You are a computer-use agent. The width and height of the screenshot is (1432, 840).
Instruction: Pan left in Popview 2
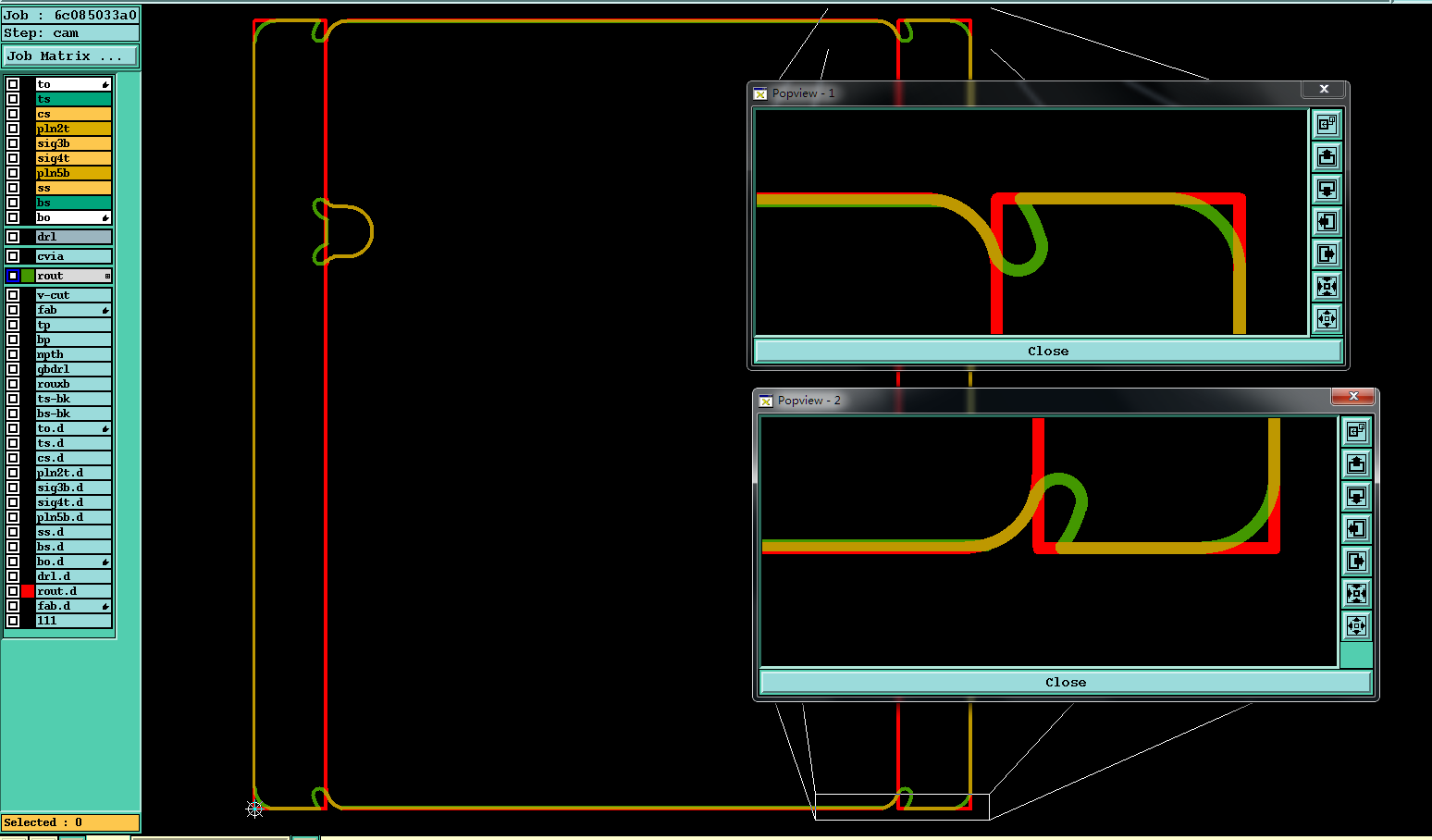(x=1356, y=528)
